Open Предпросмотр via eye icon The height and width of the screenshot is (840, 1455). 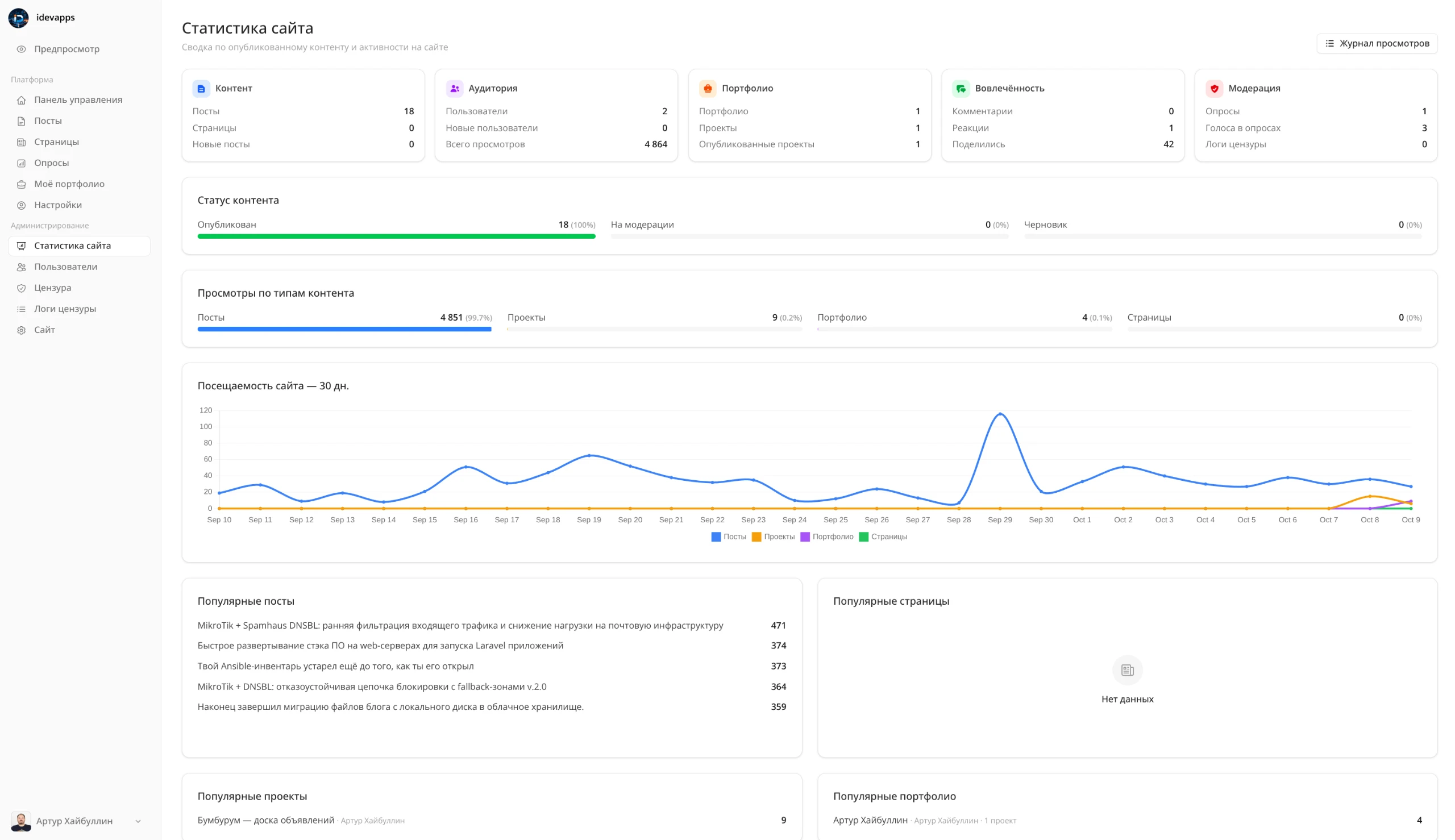pos(22,49)
